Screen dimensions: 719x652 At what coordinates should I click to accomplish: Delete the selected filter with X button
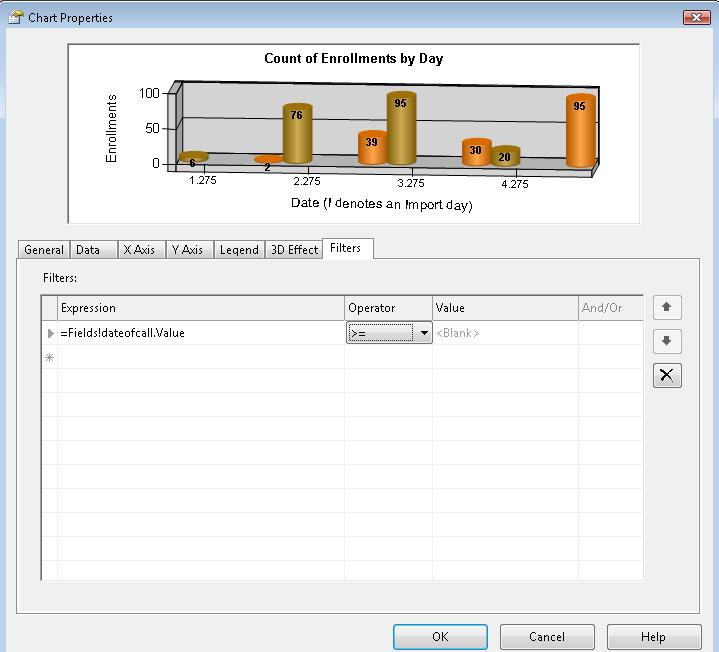coord(666,375)
